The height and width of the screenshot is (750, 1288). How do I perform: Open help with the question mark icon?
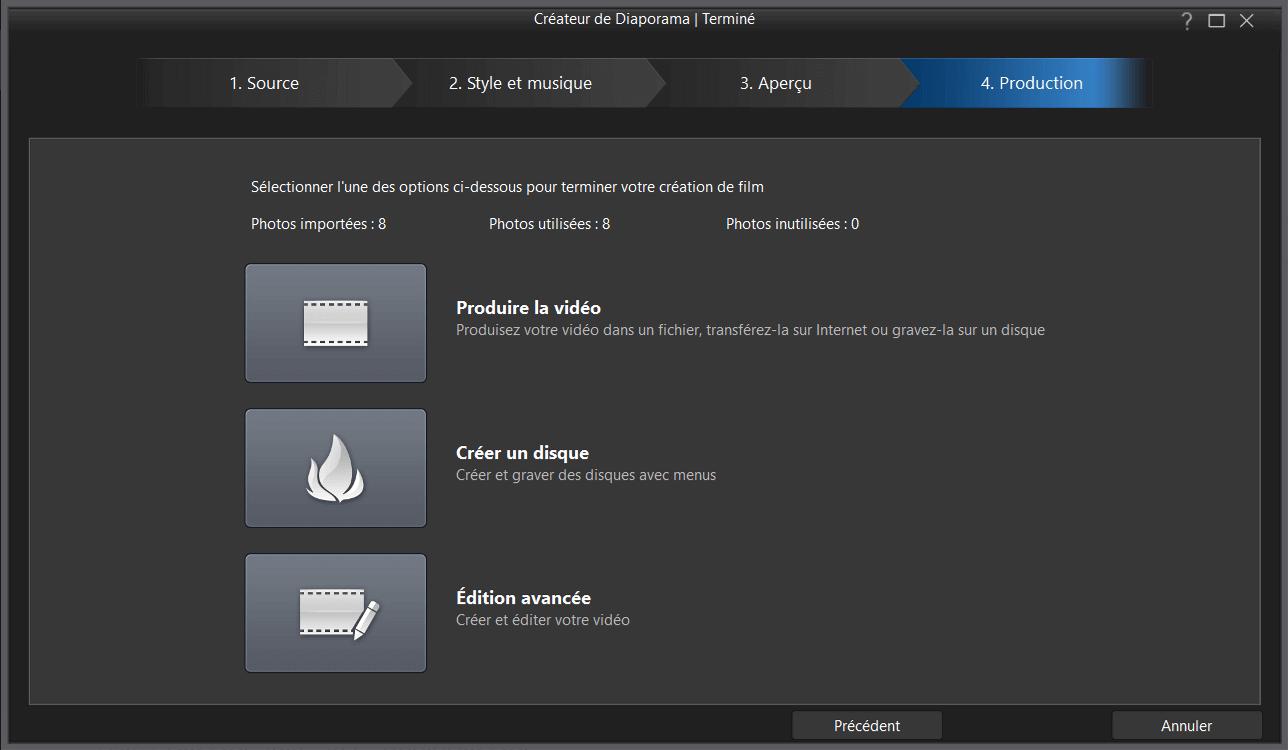point(1187,21)
